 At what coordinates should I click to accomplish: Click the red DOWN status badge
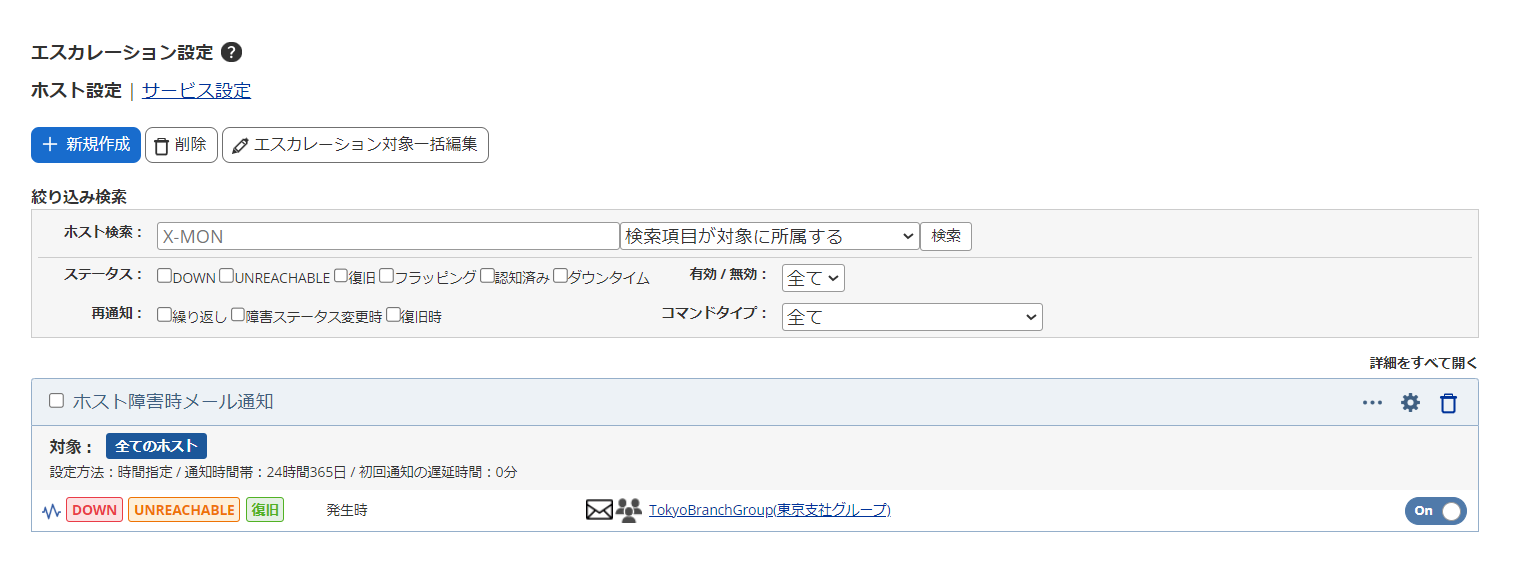[94, 510]
